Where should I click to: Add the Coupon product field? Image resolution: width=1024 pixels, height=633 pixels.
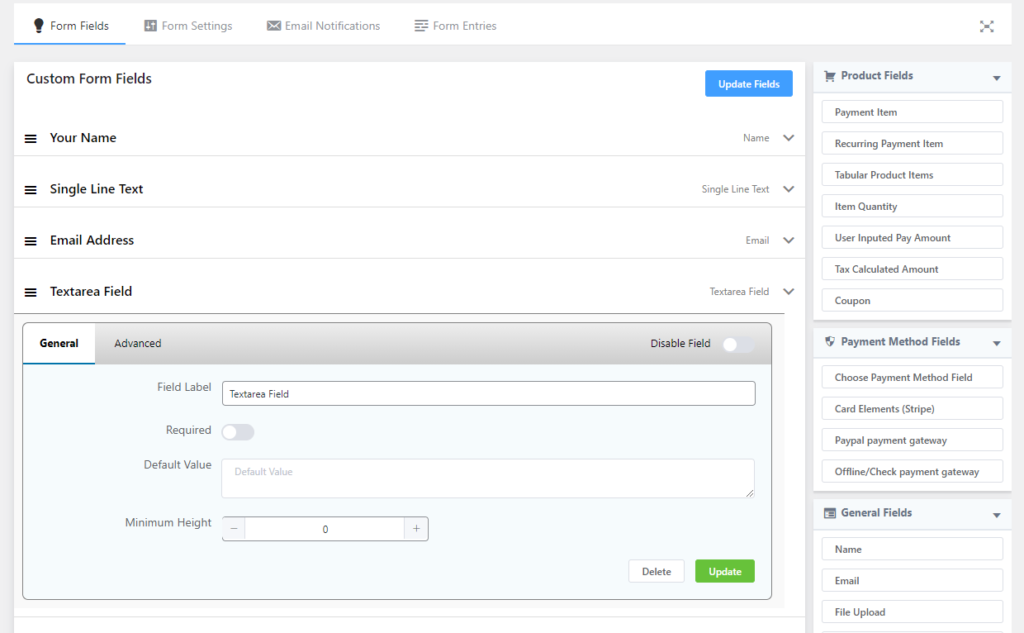tap(912, 301)
